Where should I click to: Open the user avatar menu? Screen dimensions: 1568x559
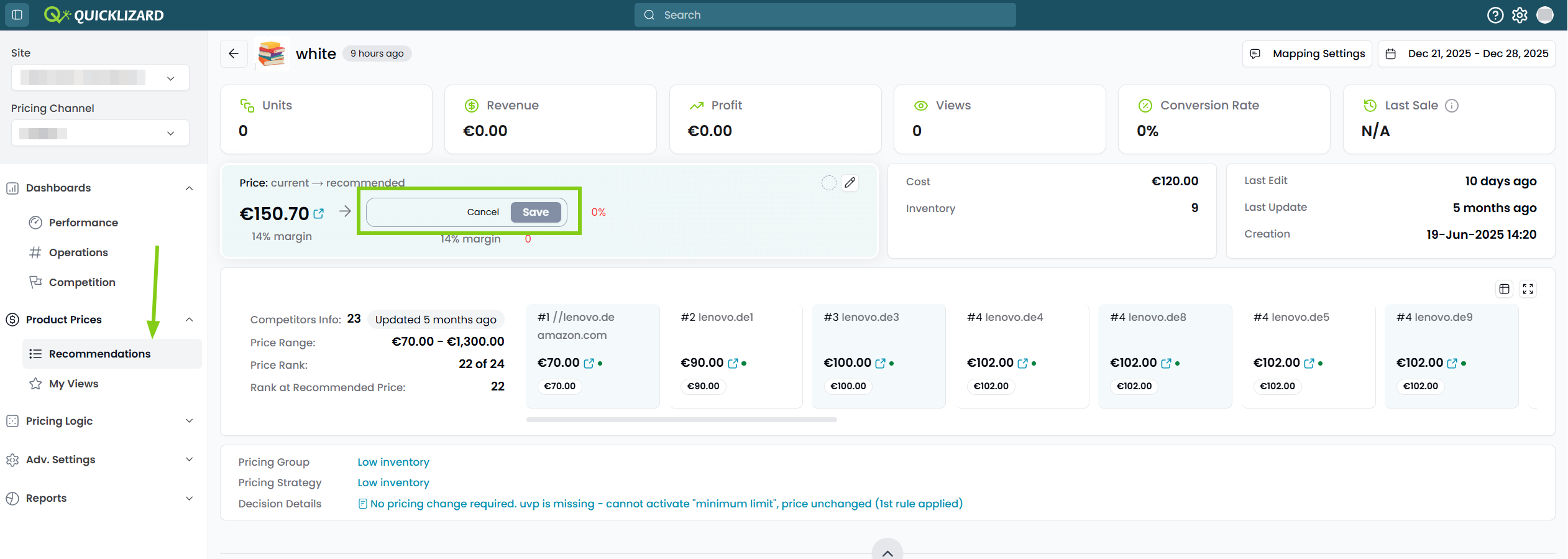pos(1545,15)
